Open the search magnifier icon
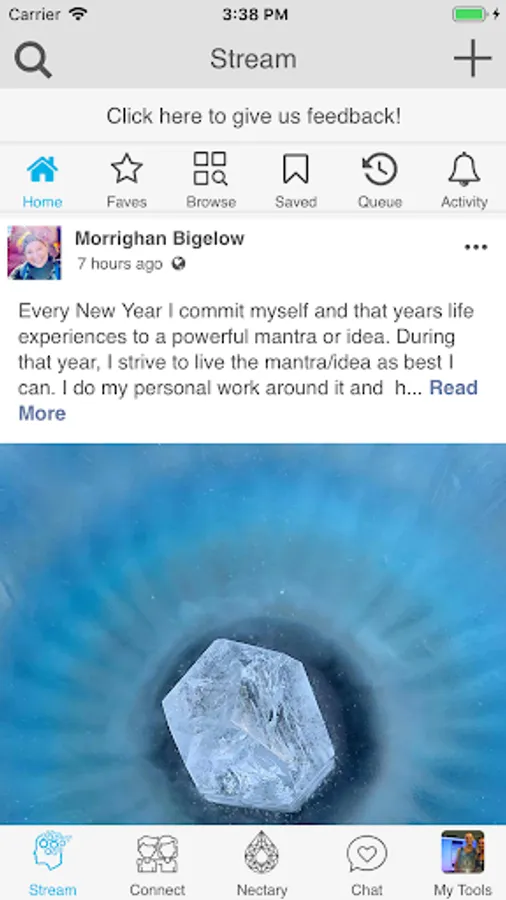 point(33,60)
